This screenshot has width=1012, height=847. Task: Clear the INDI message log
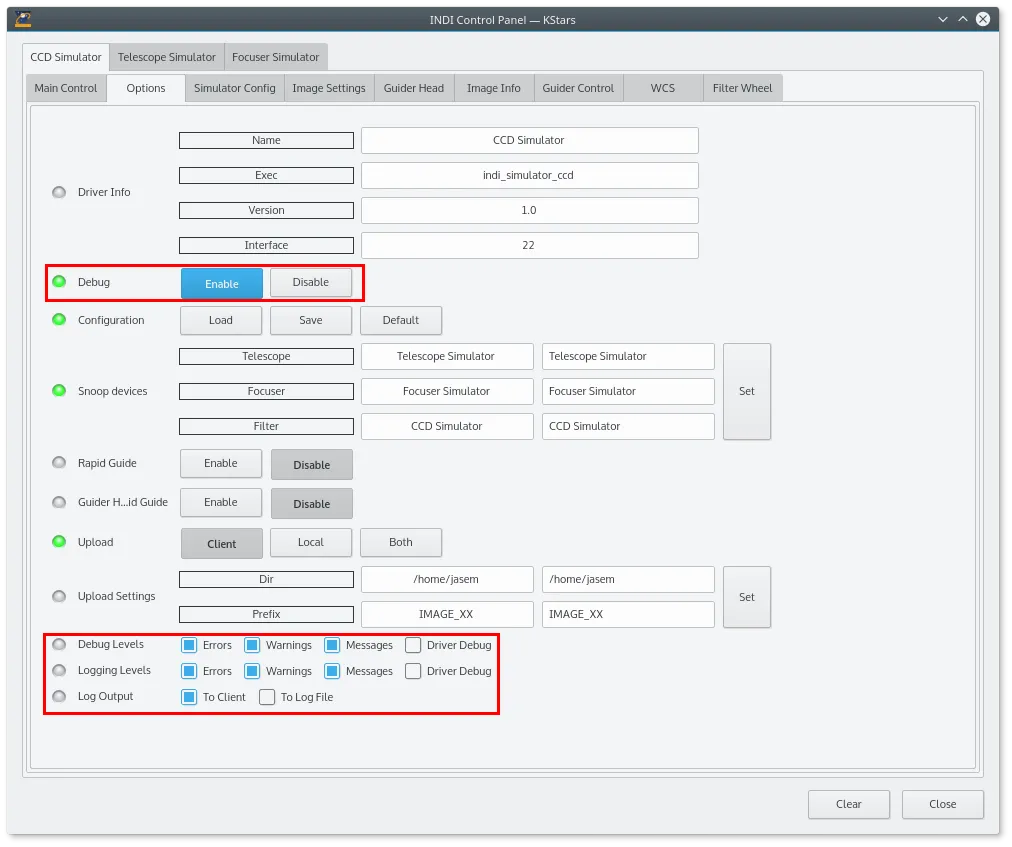(x=849, y=804)
